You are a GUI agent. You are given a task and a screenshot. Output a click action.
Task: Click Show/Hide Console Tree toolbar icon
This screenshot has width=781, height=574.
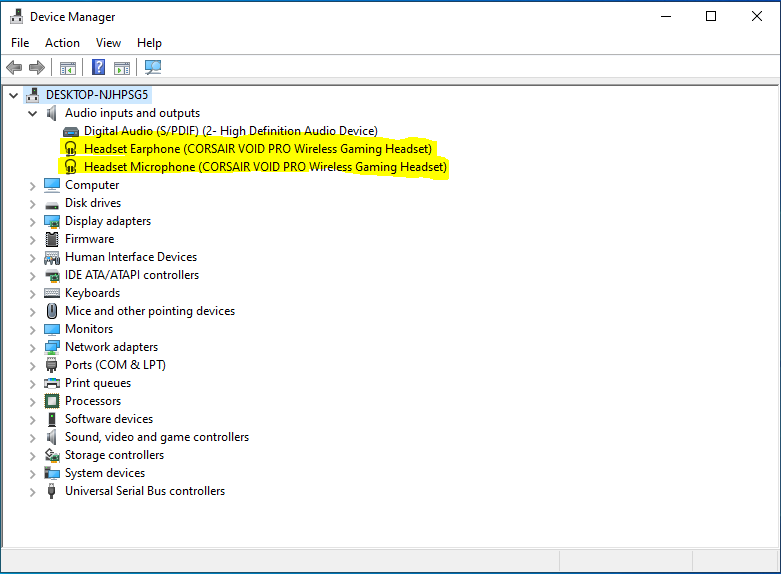coord(68,68)
